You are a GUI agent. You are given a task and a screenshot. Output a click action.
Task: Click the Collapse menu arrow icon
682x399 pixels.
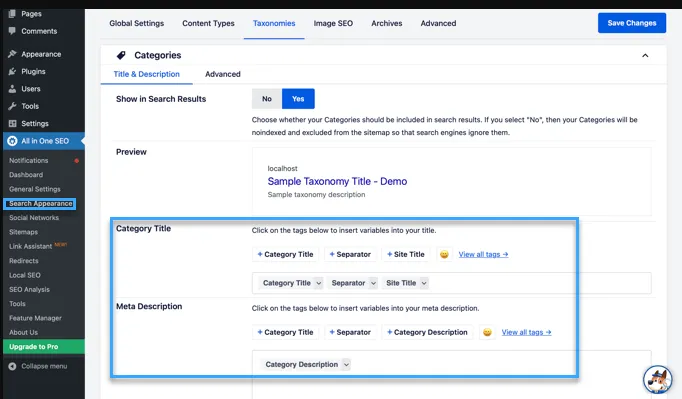[x=12, y=366]
